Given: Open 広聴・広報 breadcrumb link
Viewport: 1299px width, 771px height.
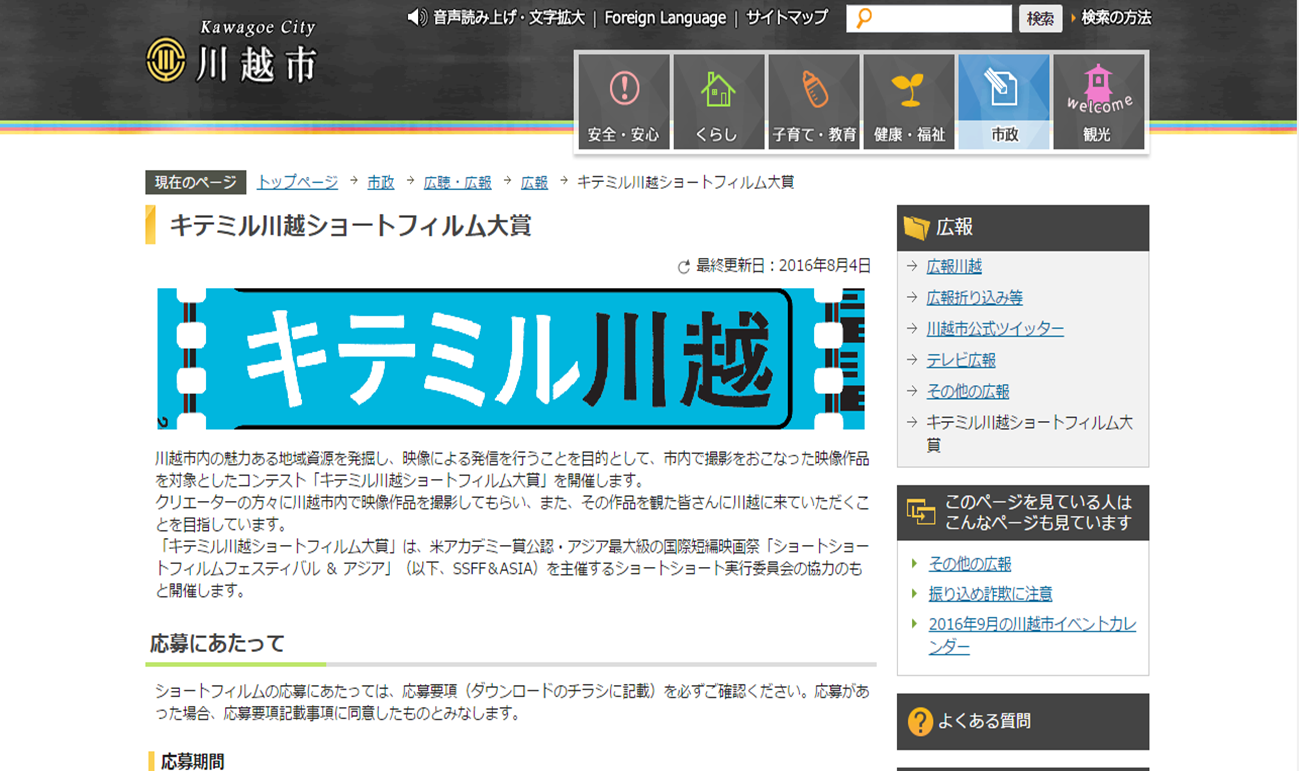Looking at the screenshot, I should (x=457, y=182).
